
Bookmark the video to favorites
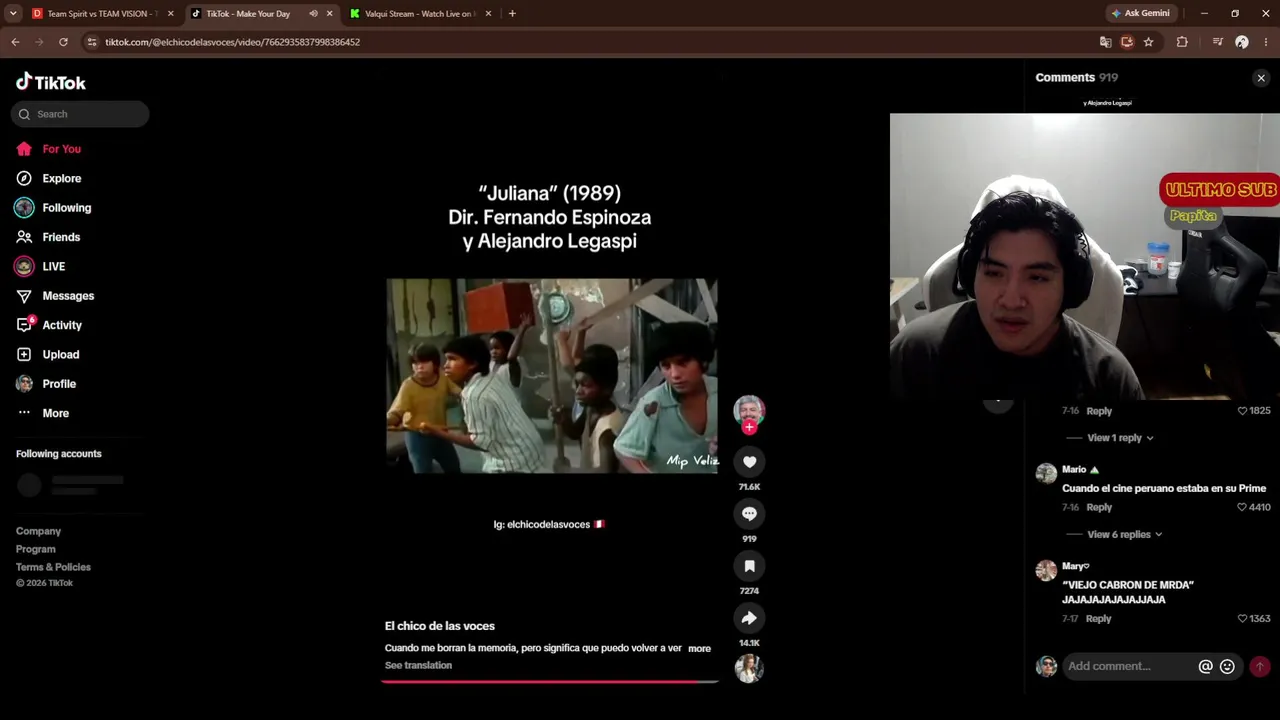(749, 566)
